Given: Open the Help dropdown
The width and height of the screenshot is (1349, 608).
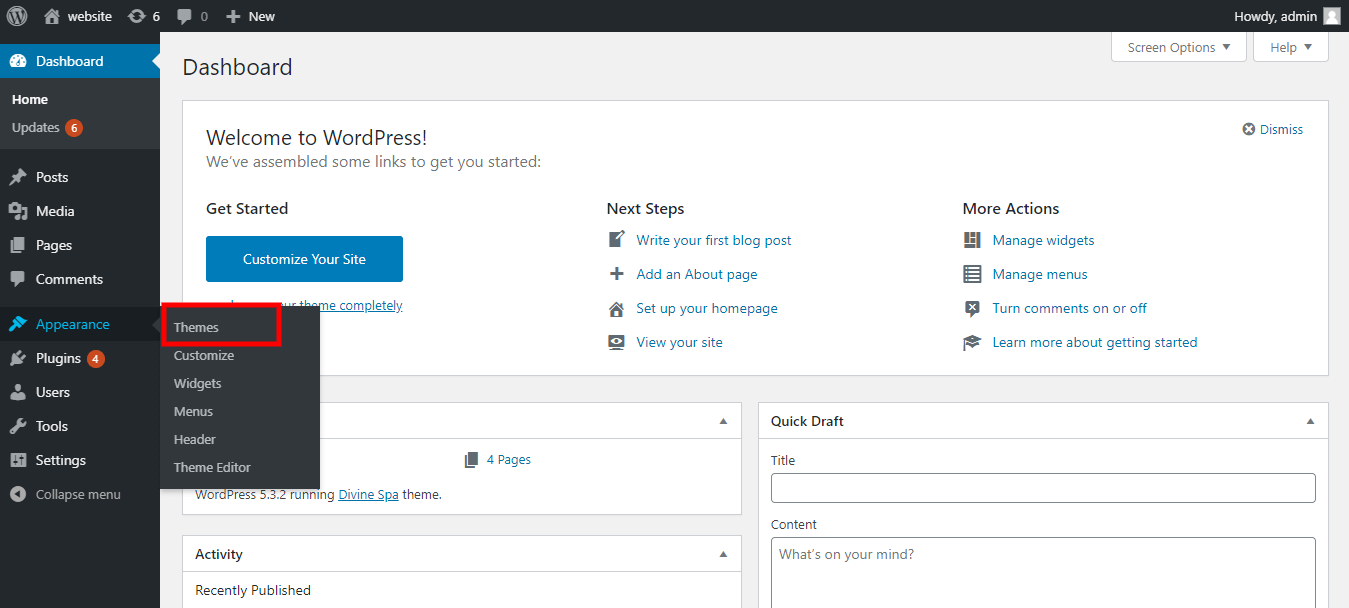Looking at the screenshot, I should click(1291, 47).
